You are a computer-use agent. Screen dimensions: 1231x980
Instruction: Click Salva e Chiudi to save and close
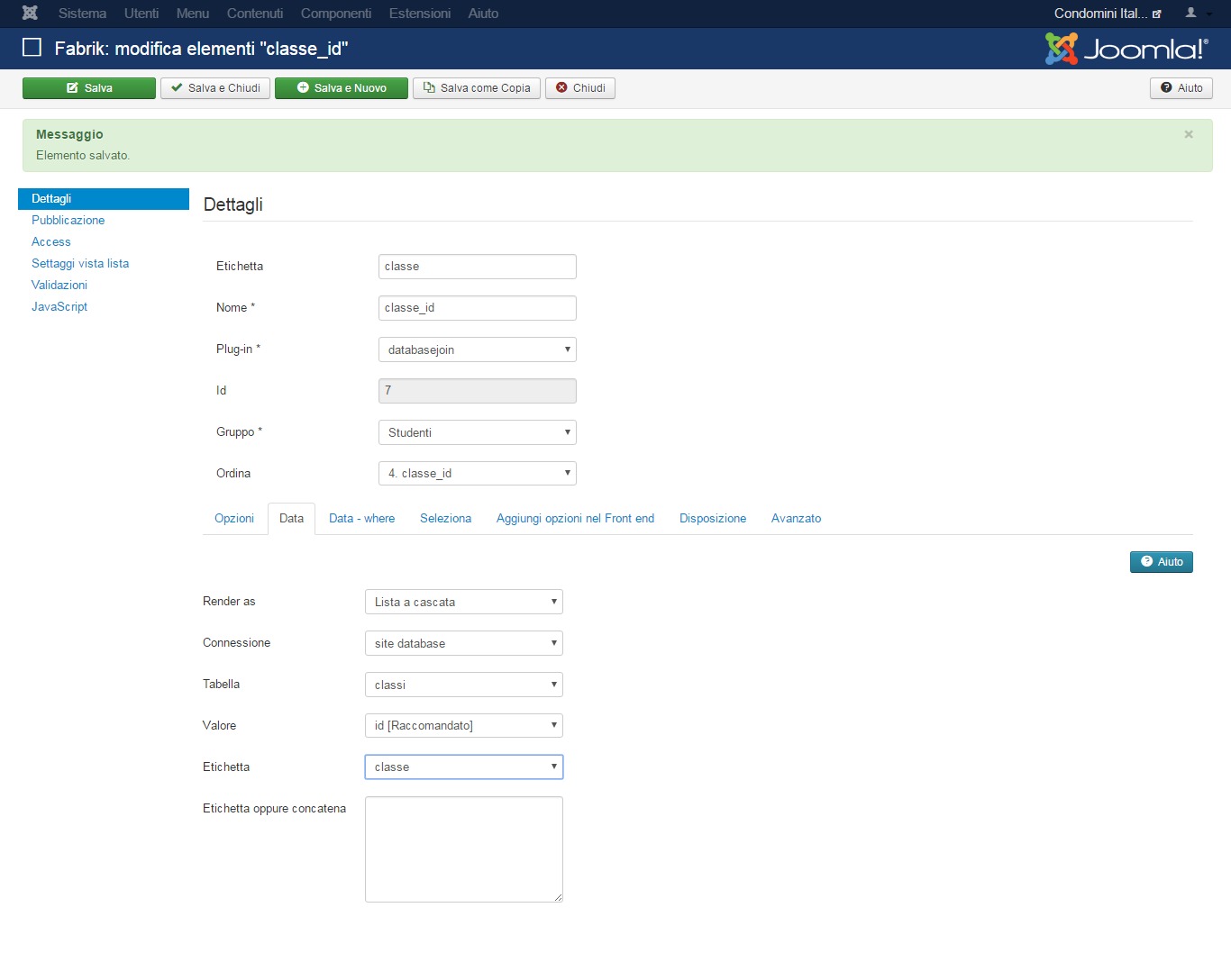click(x=214, y=87)
